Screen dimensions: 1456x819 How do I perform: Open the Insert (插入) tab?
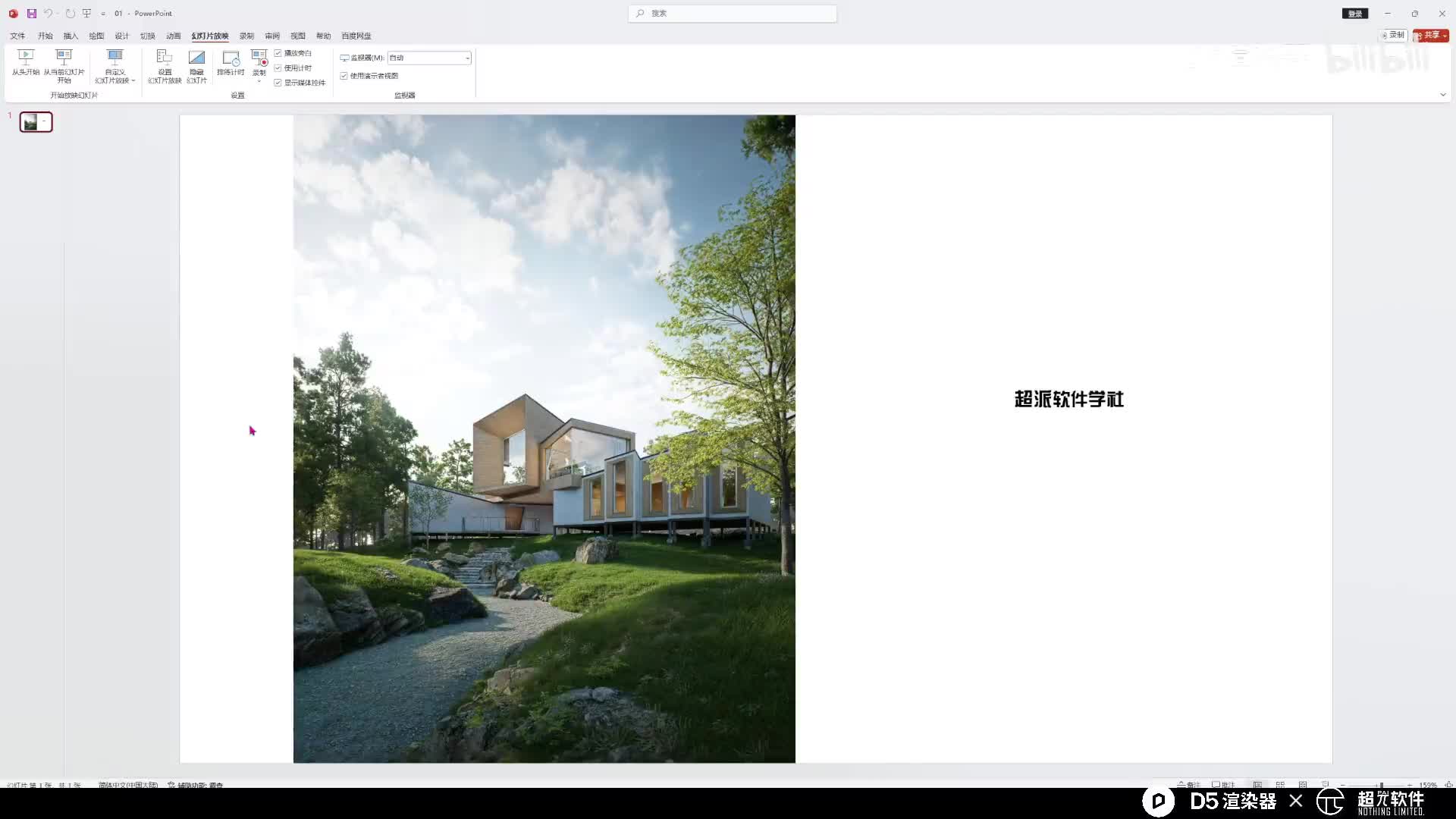coord(71,36)
